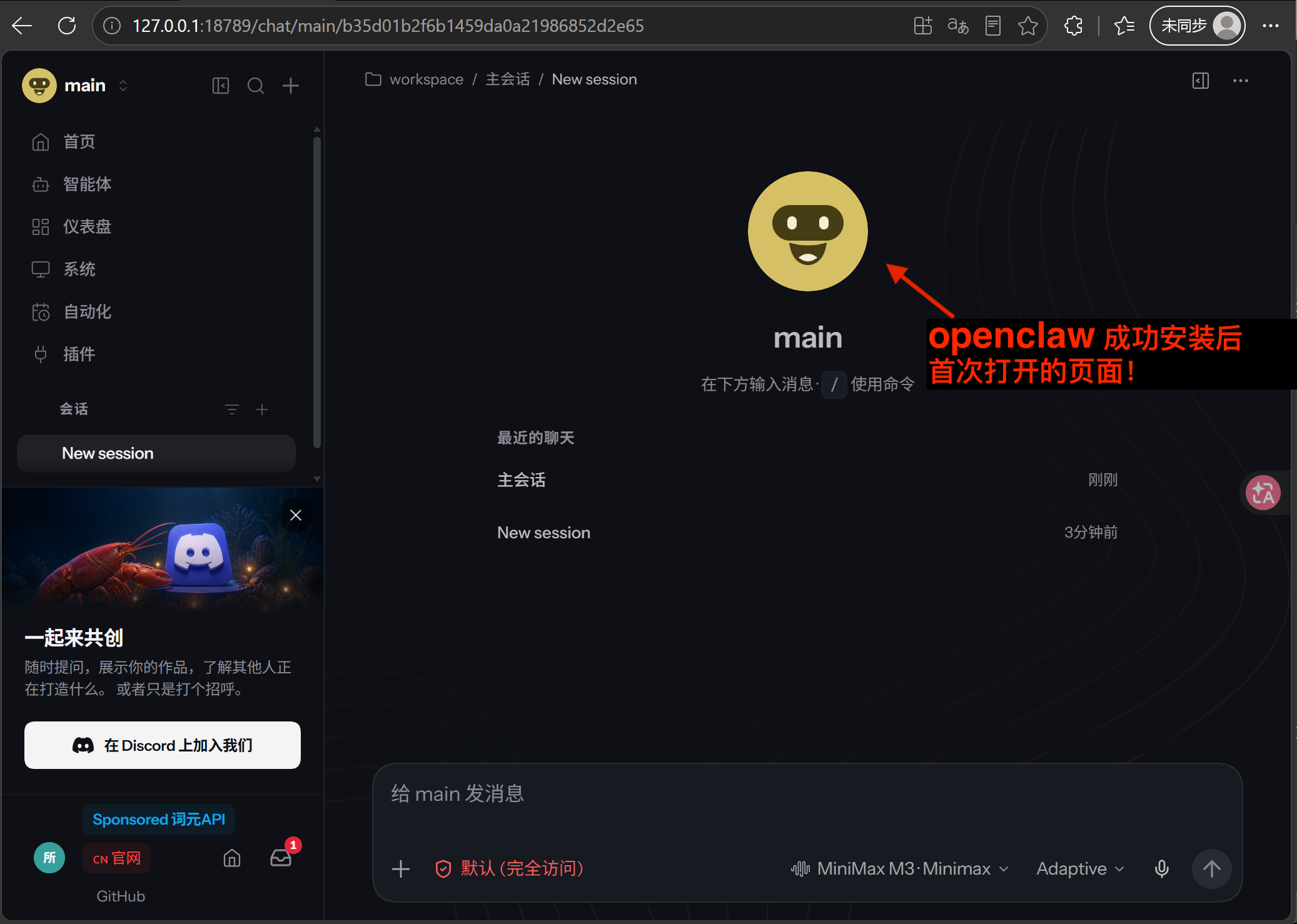1297x924 pixels.
Task: Click the sidebar scrollbar
Action: pos(317,292)
